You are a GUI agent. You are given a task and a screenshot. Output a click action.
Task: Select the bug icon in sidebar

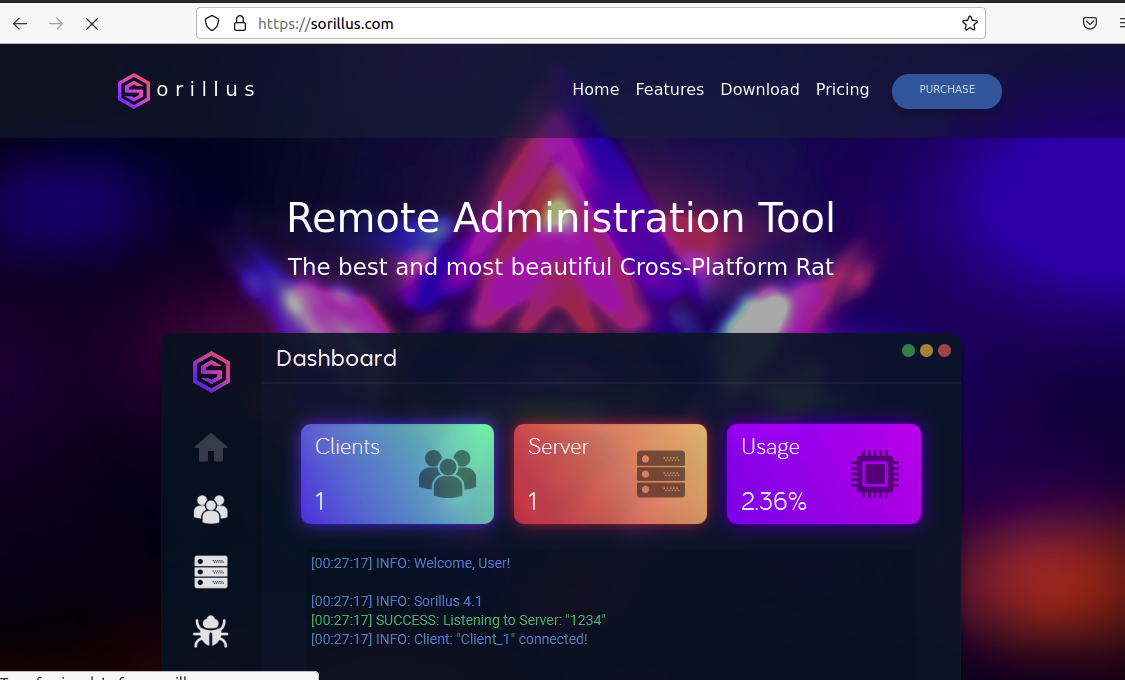(211, 632)
